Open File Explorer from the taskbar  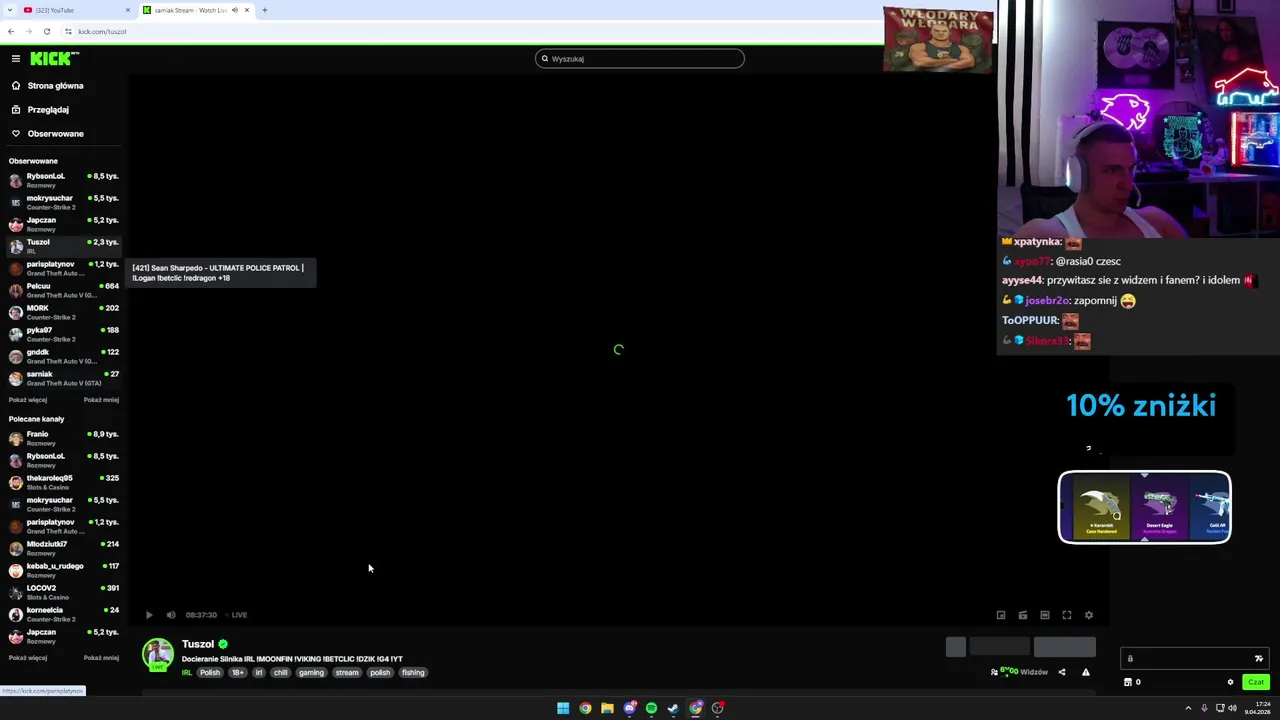[607, 708]
